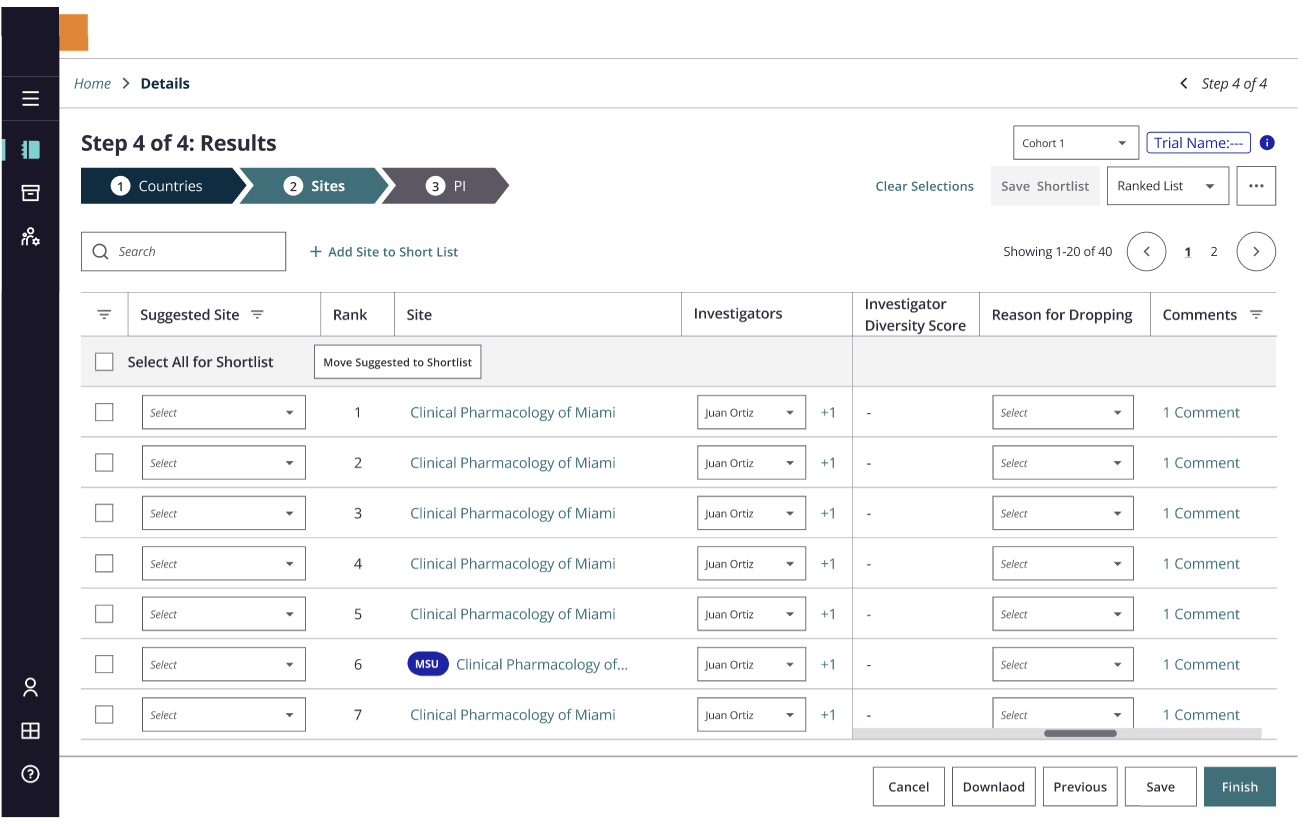The width and height of the screenshot is (1310, 824).
Task: Click the search magnifier icon
Action: (x=100, y=252)
